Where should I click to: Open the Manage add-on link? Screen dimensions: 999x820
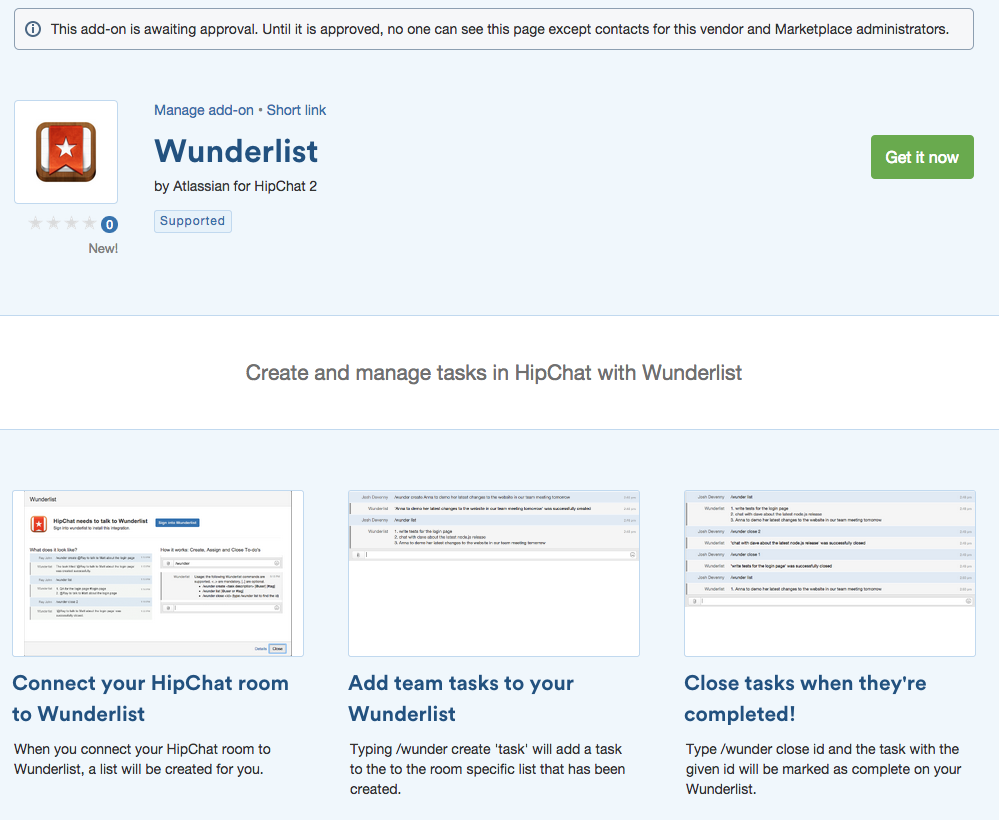pos(204,110)
